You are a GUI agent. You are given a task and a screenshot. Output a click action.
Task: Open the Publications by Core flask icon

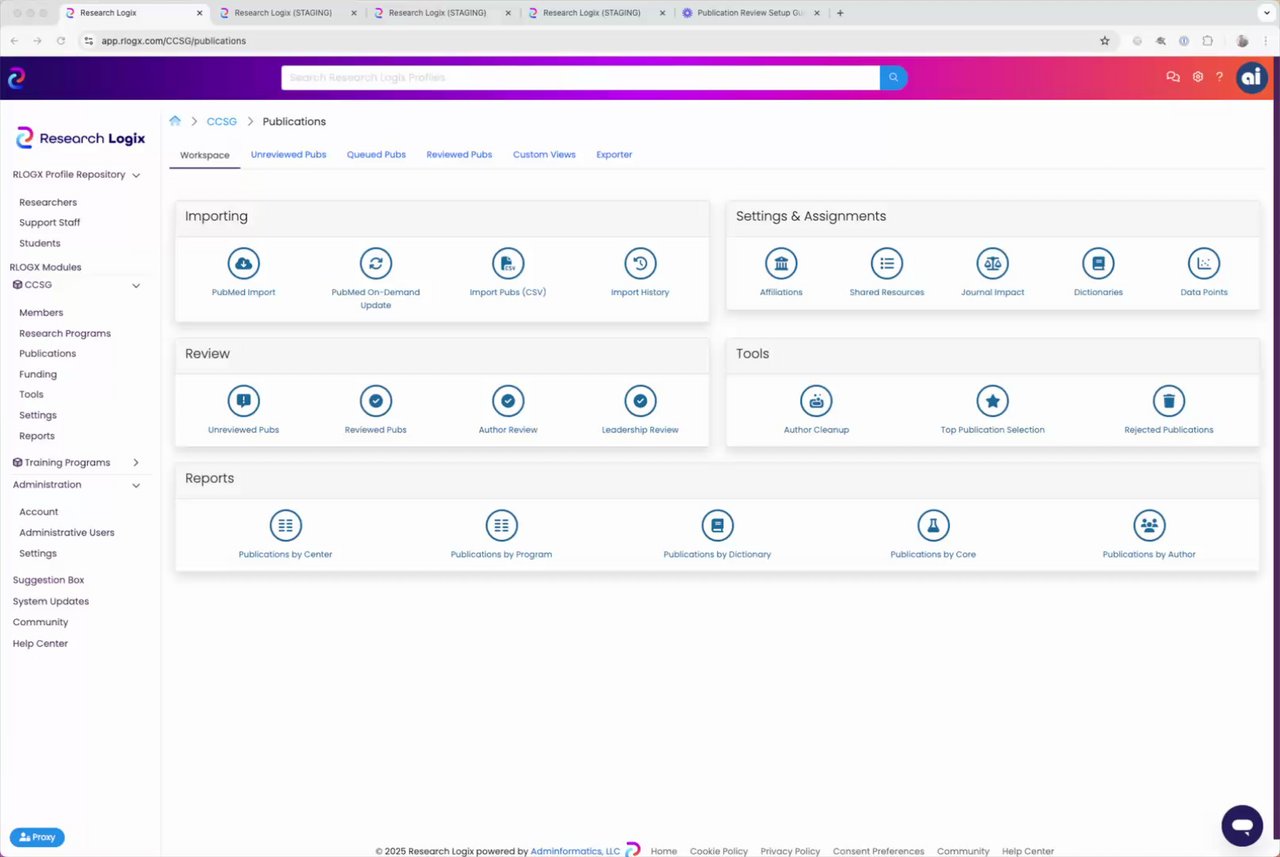click(x=933, y=525)
